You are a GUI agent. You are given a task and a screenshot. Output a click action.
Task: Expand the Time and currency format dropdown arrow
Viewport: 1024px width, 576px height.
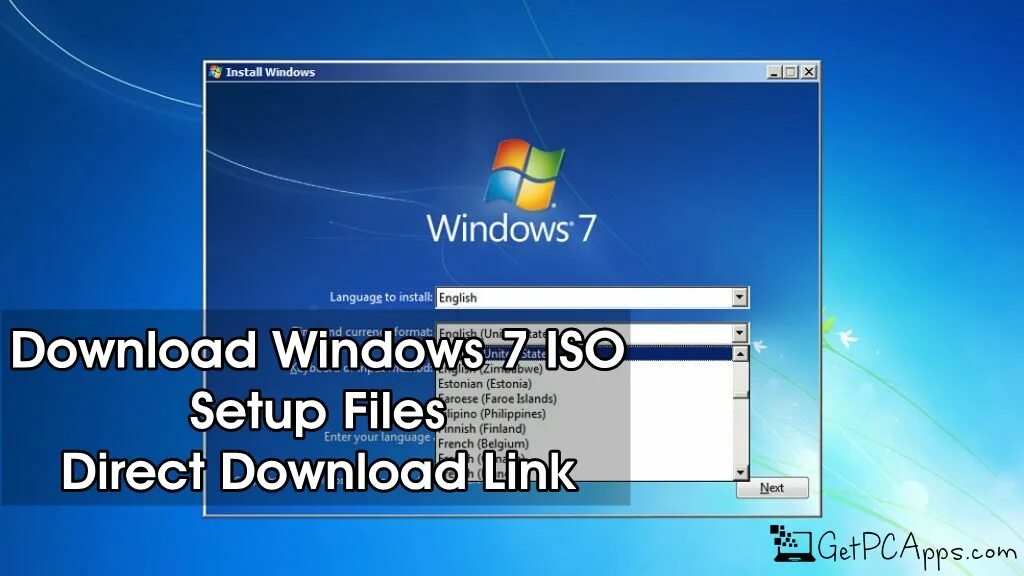pos(739,333)
